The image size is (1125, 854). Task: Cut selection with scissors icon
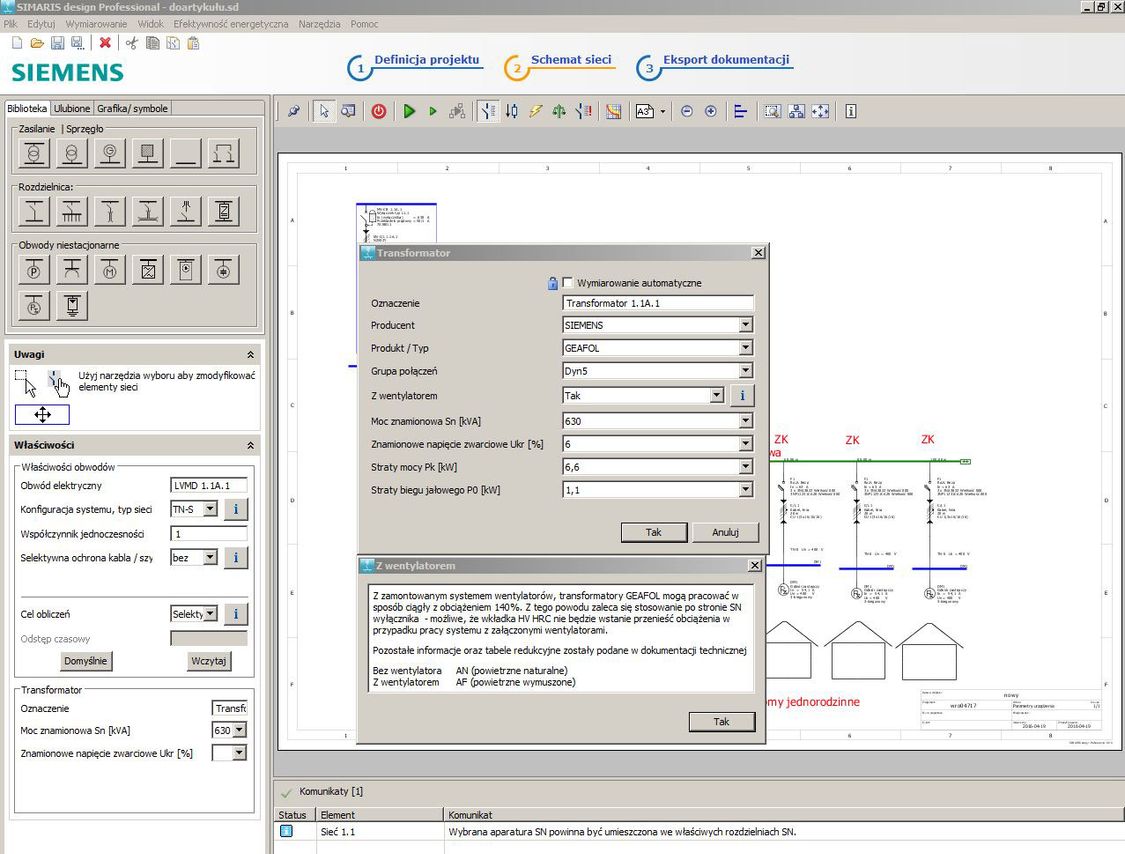pyautogui.click(x=131, y=44)
